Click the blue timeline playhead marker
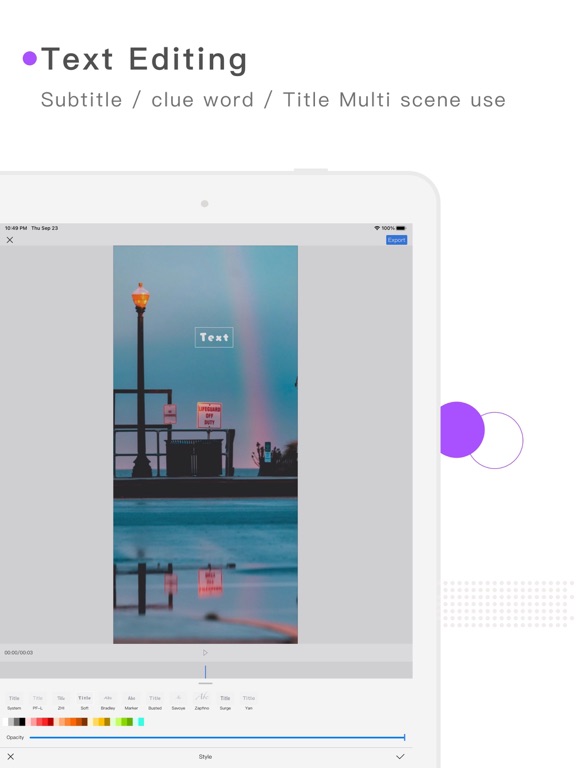This screenshot has width=576, height=768. coord(205,672)
